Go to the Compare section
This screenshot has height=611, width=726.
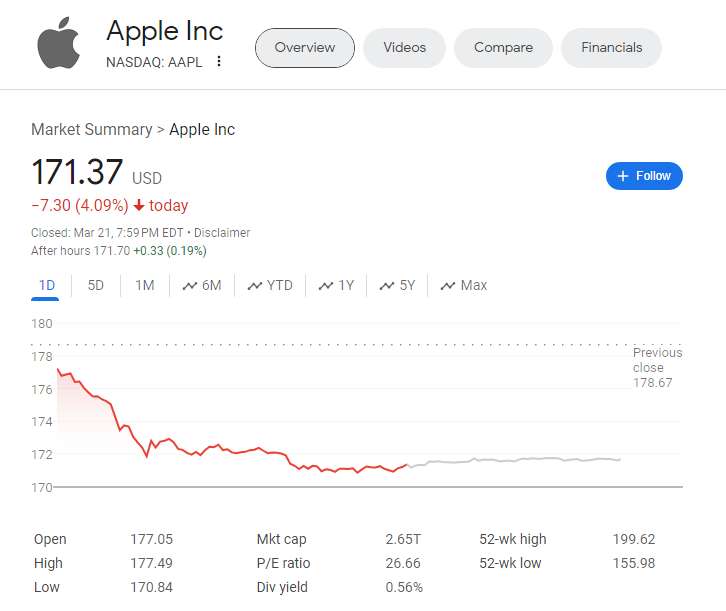point(503,47)
